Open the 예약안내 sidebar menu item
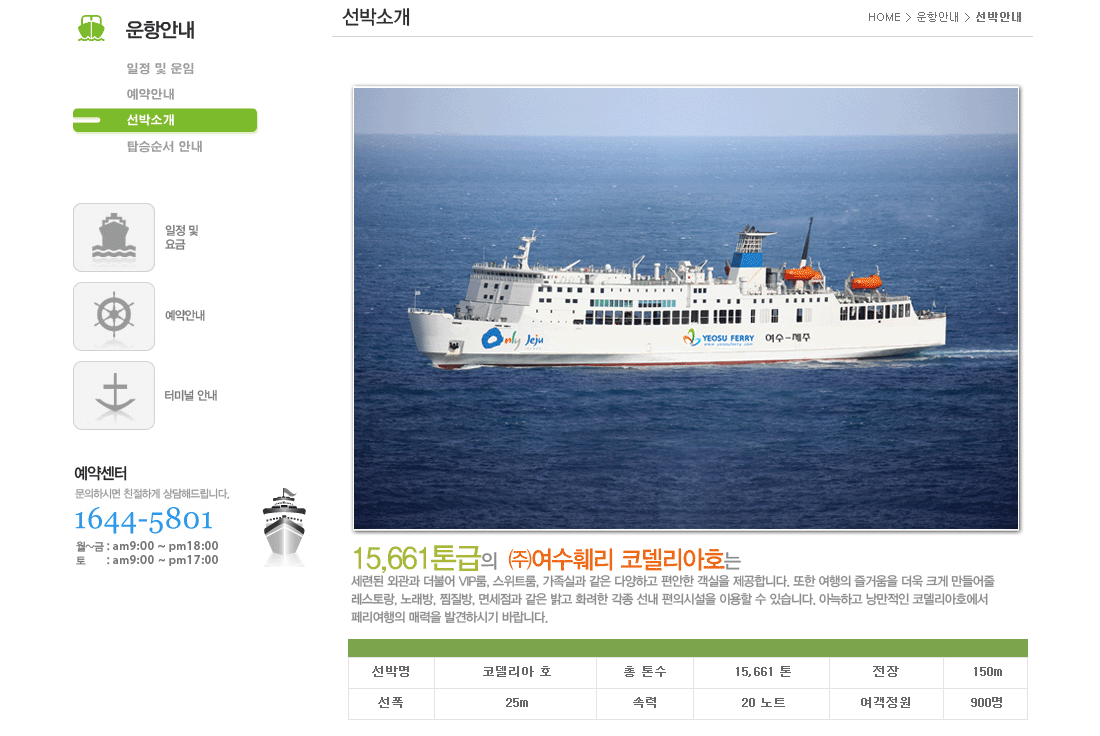1100x736 pixels. pos(150,94)
